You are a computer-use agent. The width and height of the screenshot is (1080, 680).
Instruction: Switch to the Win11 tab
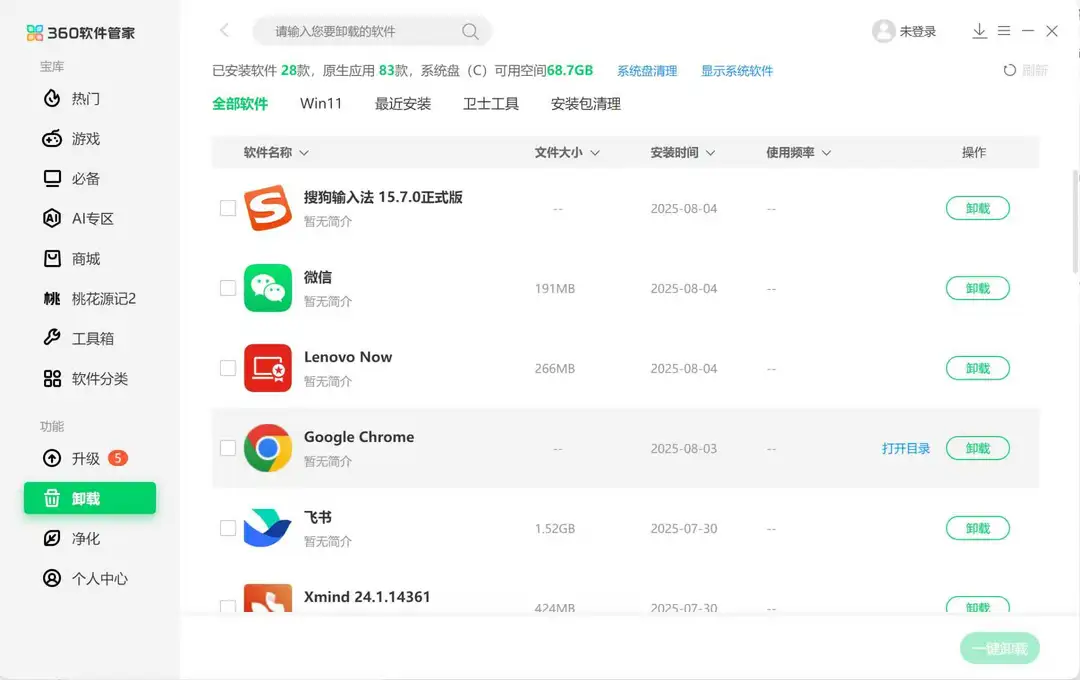tap(321, 103)
